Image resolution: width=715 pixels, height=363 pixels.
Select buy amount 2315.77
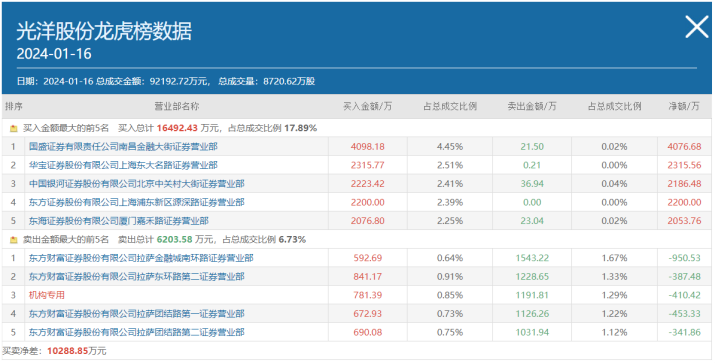point(368,165)
